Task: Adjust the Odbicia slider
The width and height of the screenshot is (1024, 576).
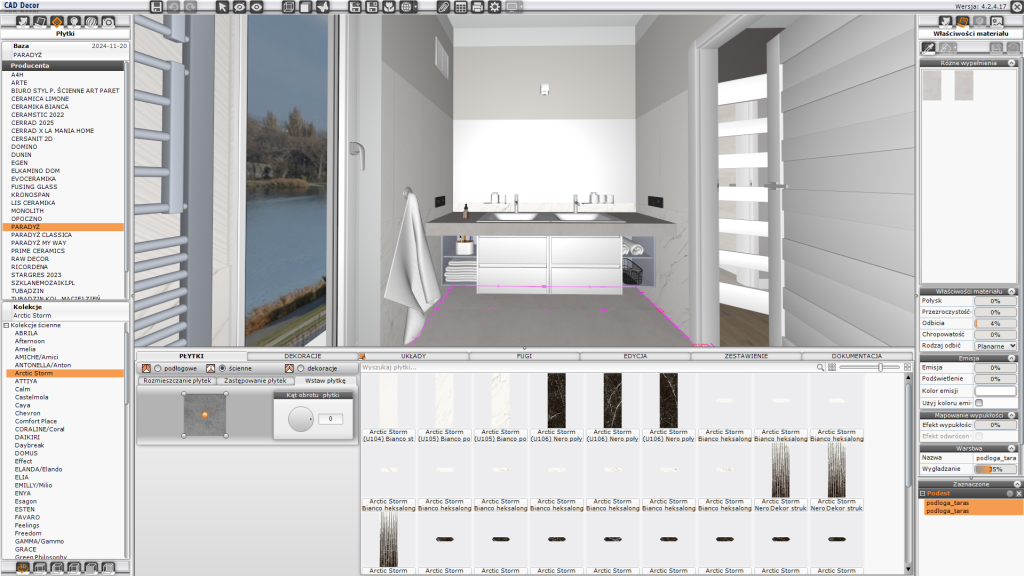Action: [x=994, y=323]
